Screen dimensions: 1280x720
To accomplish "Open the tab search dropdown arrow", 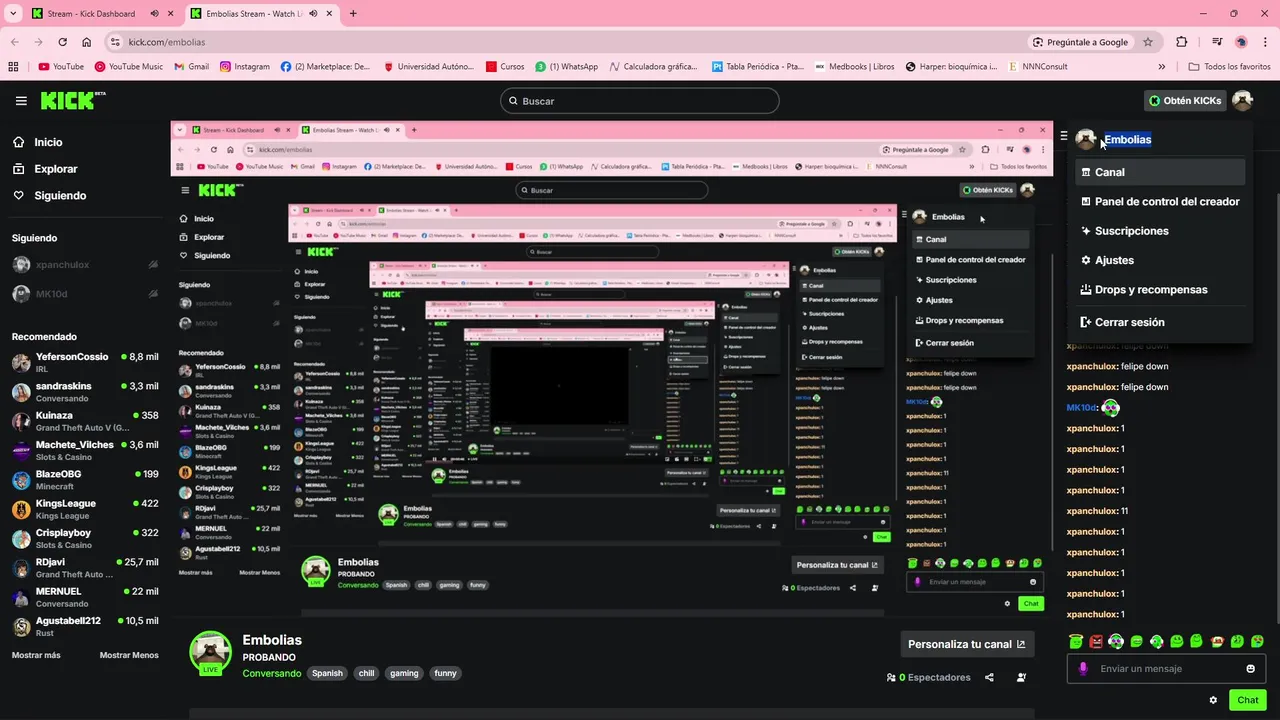I will click(13, 14).
